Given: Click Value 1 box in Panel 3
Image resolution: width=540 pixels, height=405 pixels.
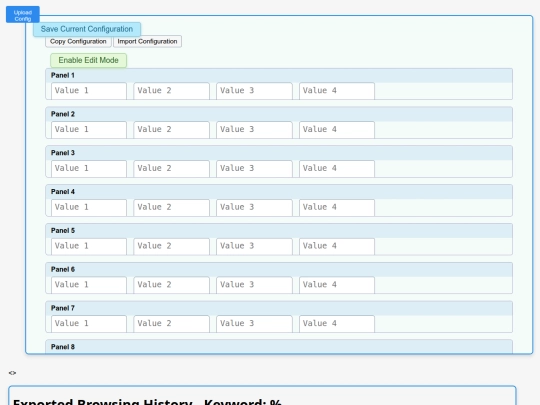Looking at the screenshot, I should (x=89, y=169).
